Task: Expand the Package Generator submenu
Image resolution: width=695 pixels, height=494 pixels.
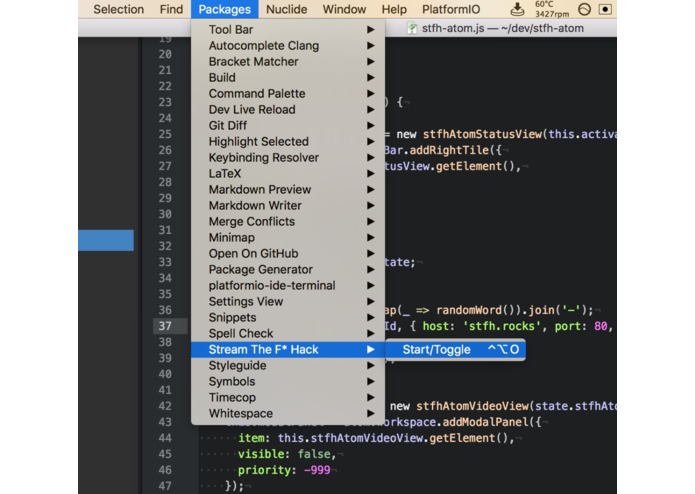Action: [x=288, y=269]
